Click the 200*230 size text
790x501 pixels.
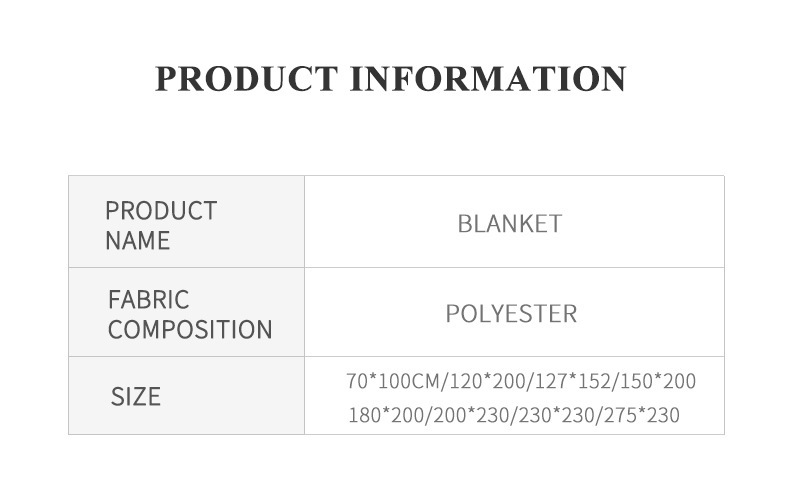tap(469, 415)
